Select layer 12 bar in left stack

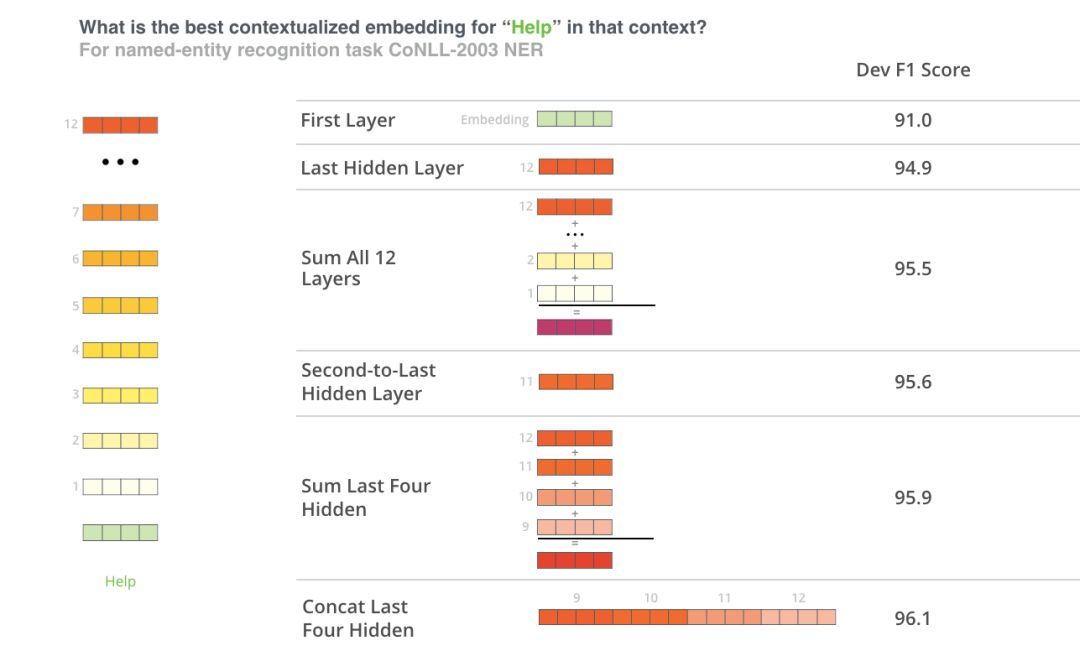121,125
